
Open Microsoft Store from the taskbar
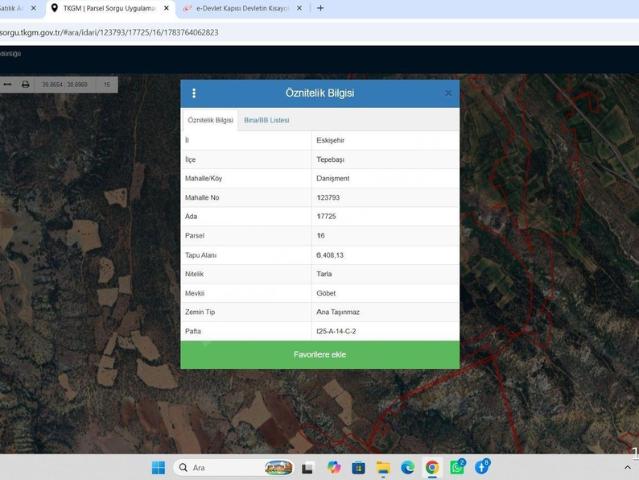(x=359, y=468)
